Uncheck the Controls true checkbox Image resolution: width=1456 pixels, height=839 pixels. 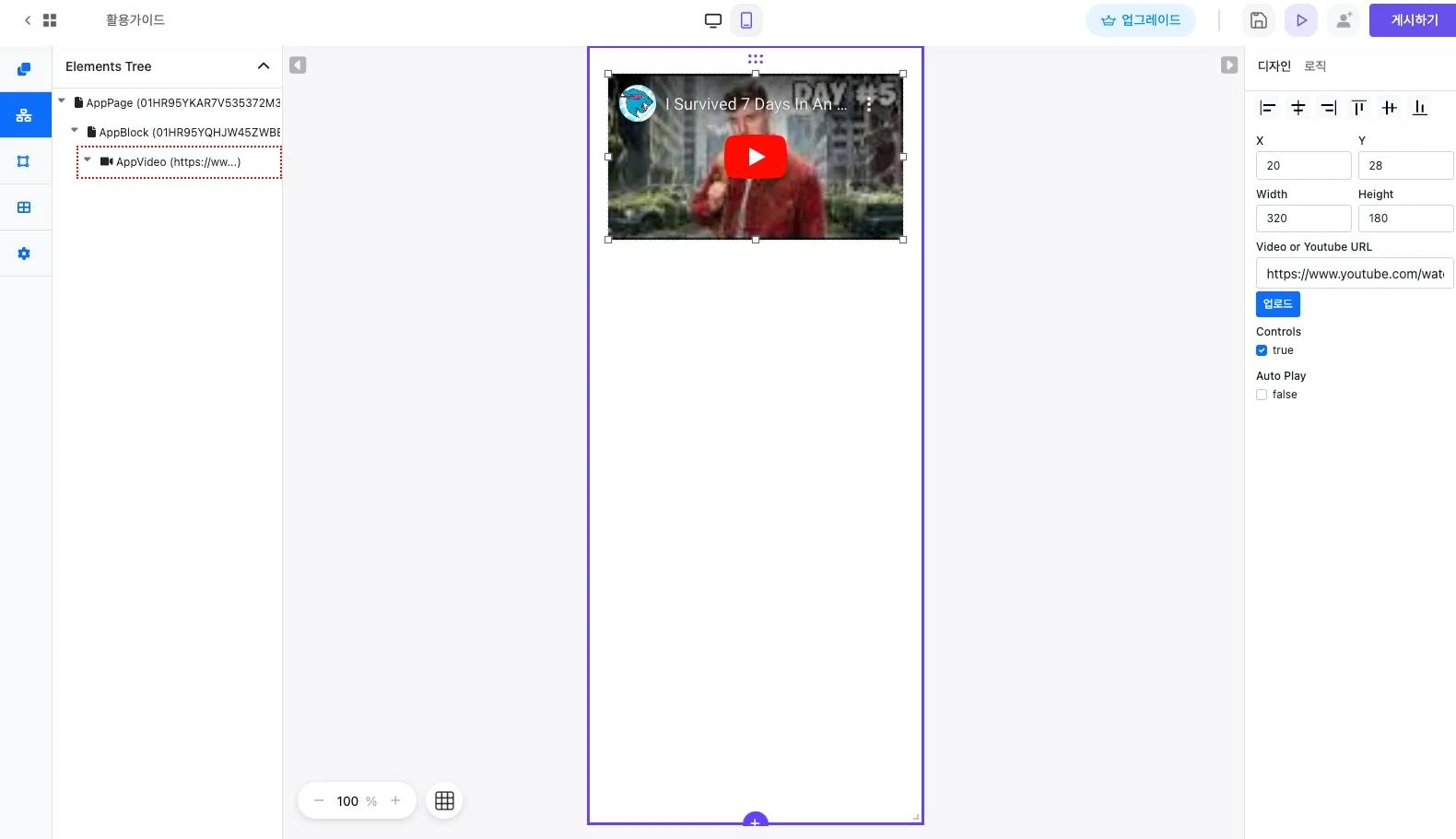(1262, 350)
